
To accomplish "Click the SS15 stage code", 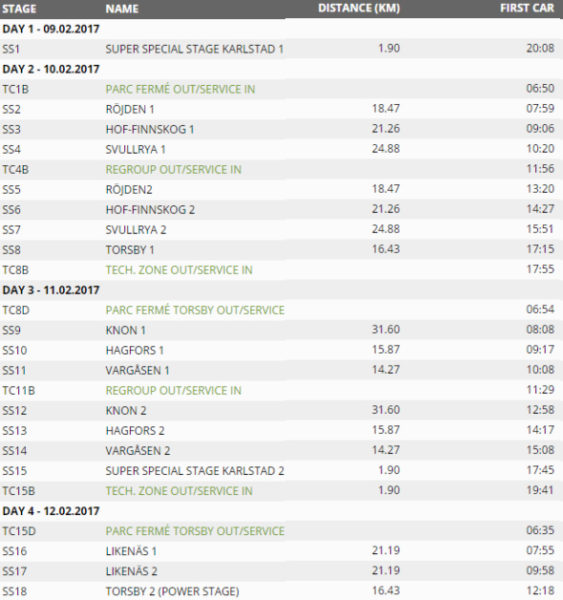I will click(x=15, y=471).
